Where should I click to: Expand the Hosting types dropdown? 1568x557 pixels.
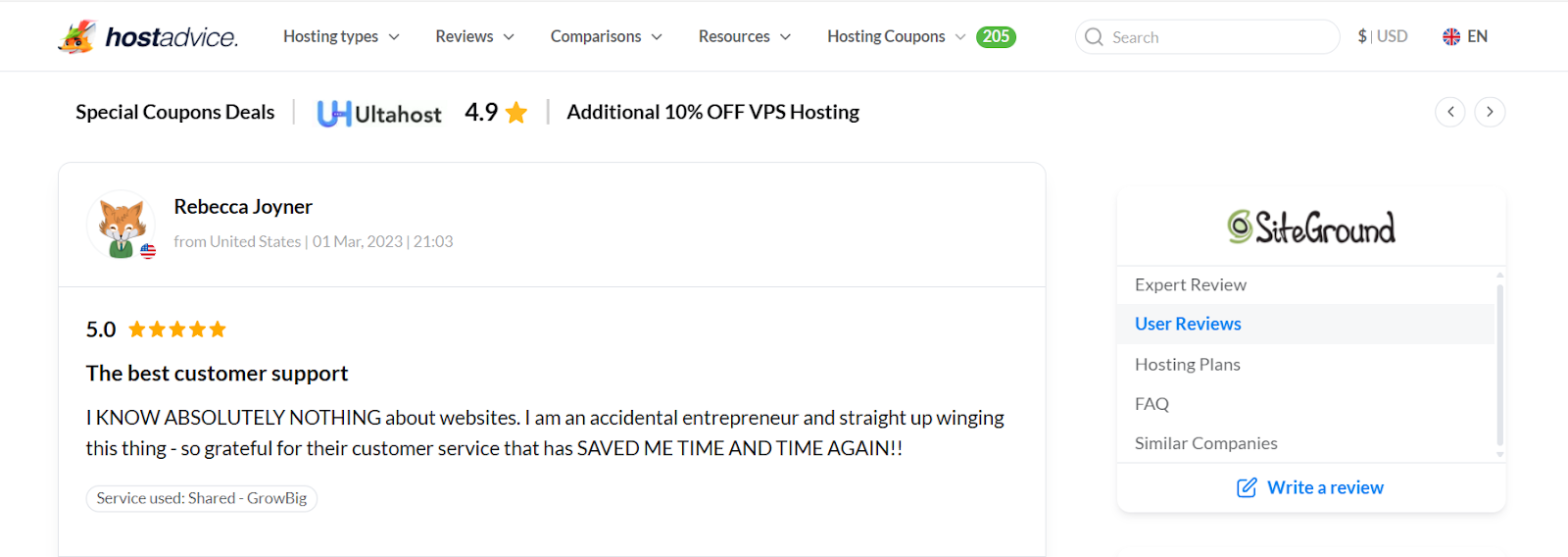tap(341, 36)
